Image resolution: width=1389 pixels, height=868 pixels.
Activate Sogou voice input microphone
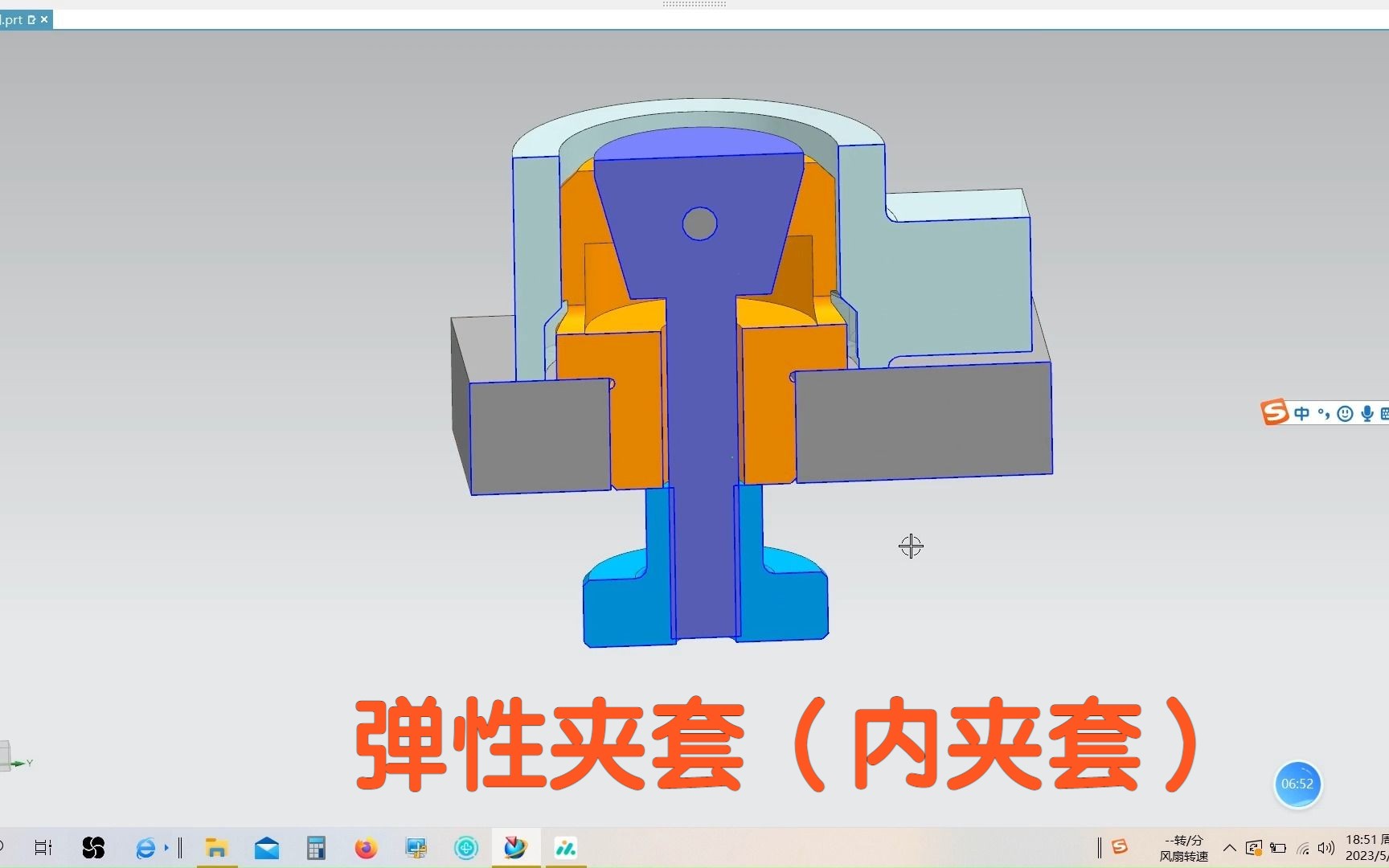[1366, 414]
